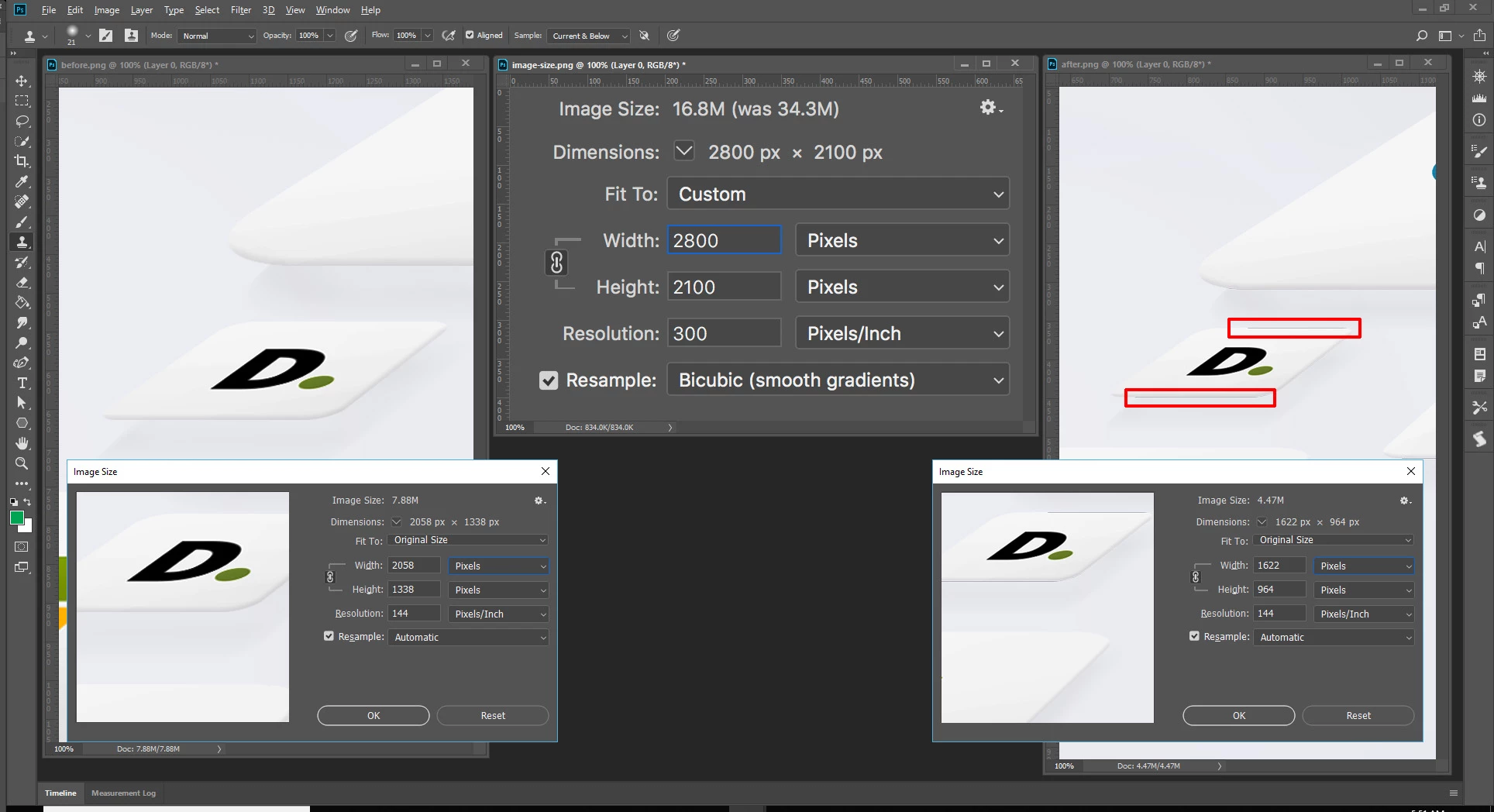
Task: Select the Polygon shape tool
Action: tap(22, 423)
